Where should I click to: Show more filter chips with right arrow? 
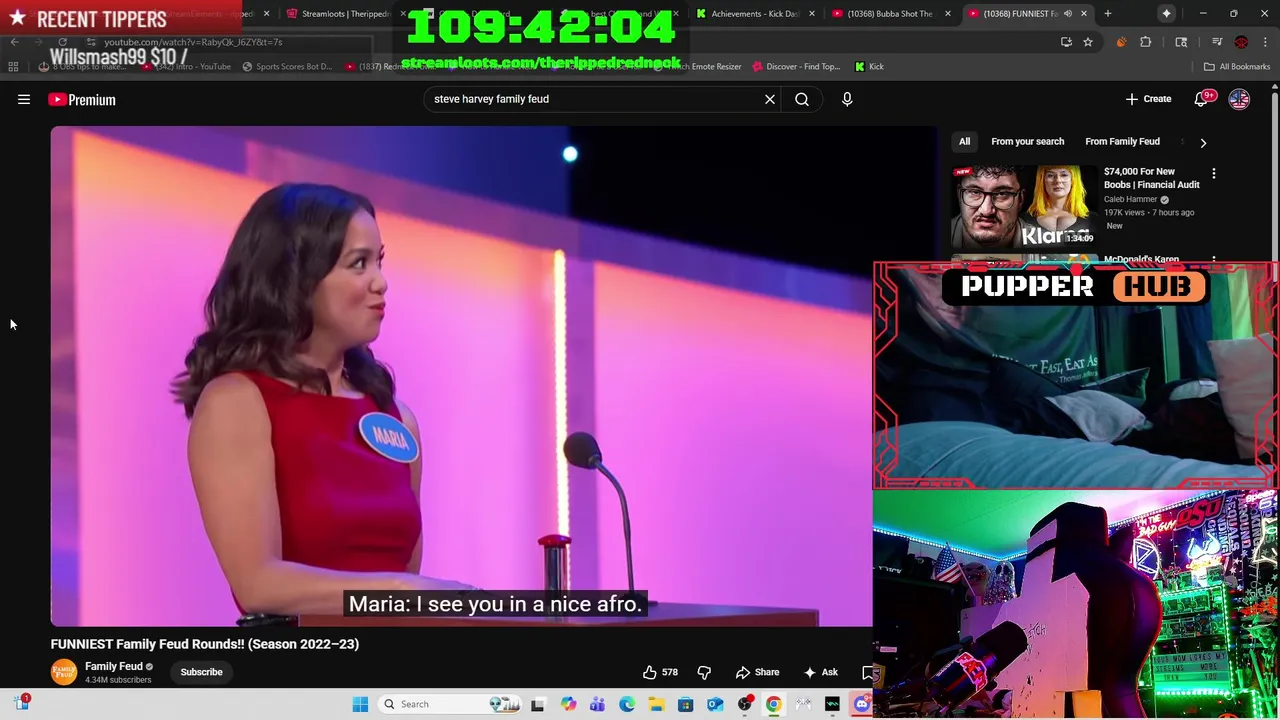tap(1203, 142)
